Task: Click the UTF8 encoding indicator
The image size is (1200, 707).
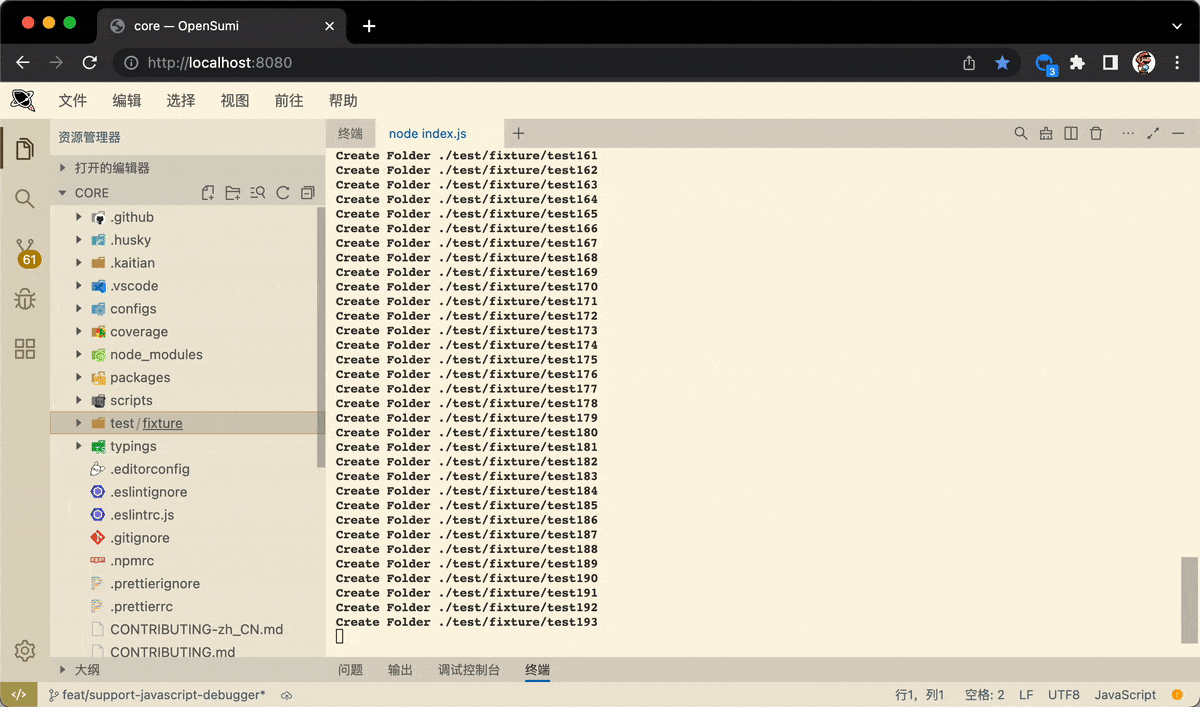Action: coord(1063,694)
